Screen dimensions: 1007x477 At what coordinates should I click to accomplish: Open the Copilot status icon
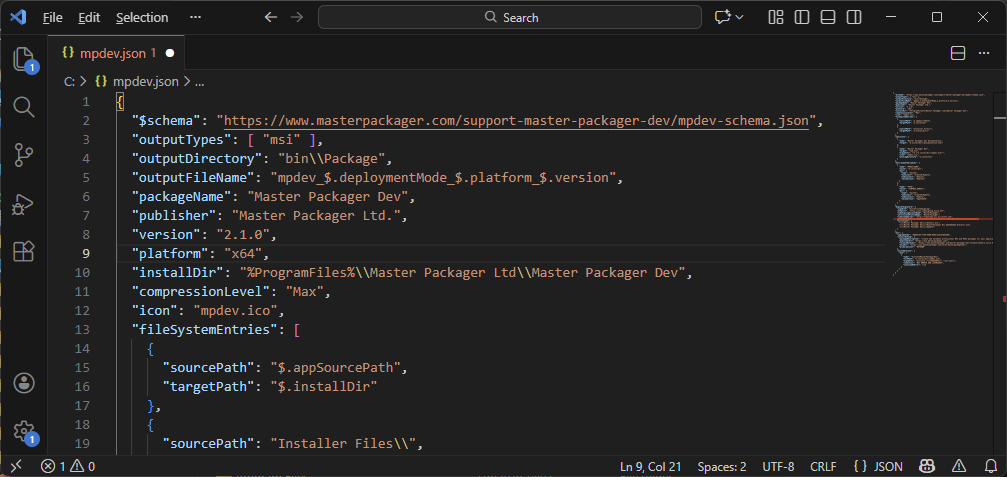point(927,466)
